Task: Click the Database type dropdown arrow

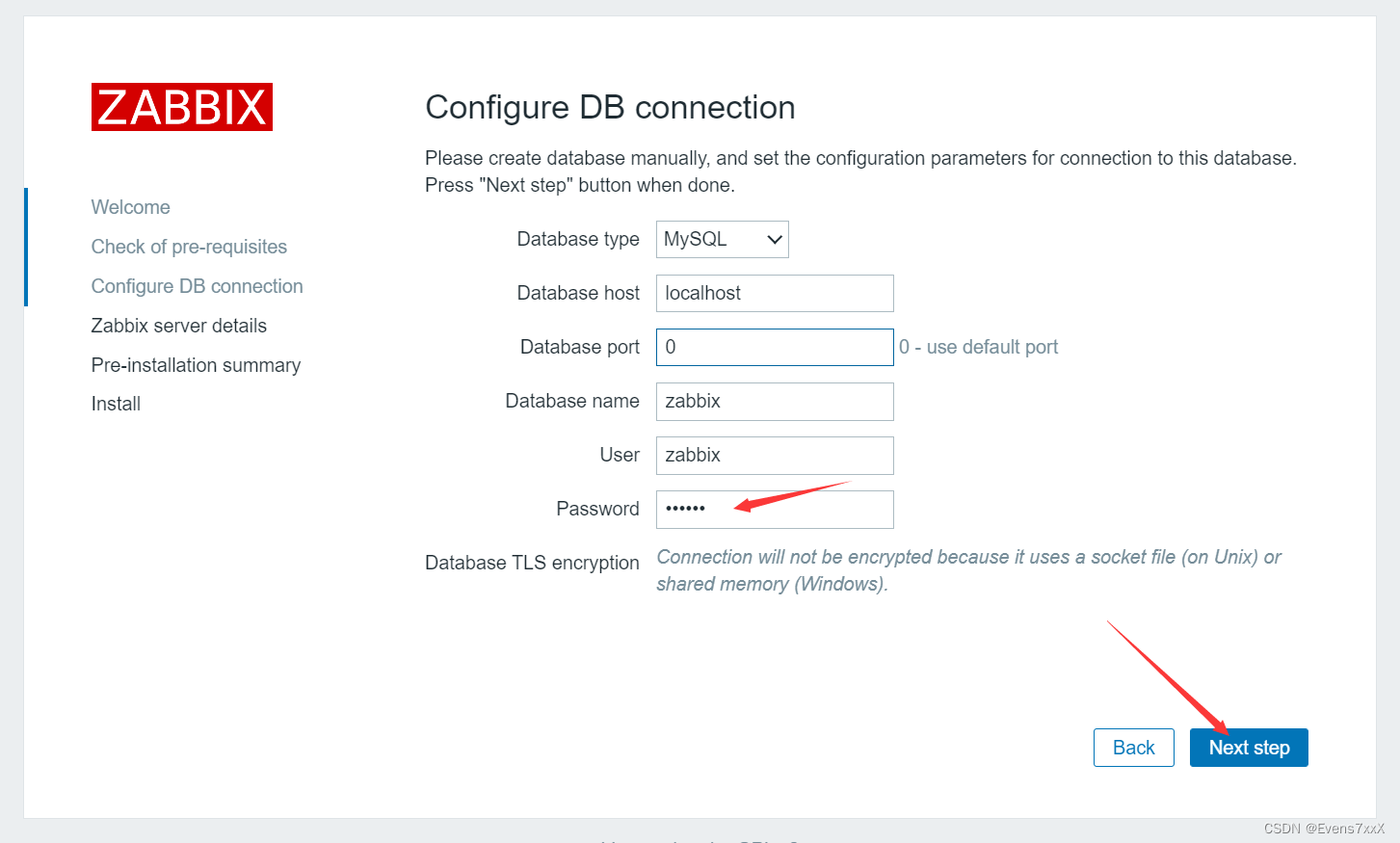Action: tap(774, 239)
